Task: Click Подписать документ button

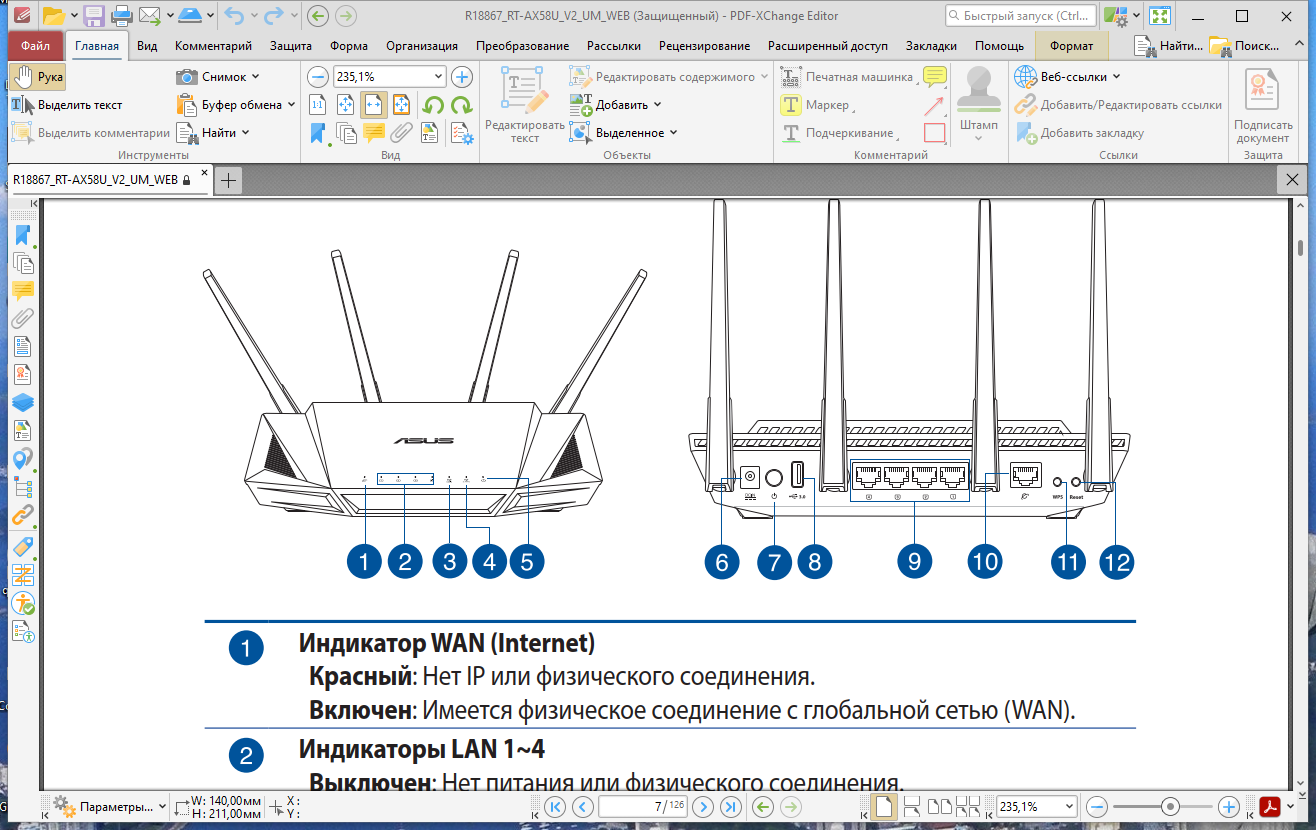Action: coord(1263,105)
